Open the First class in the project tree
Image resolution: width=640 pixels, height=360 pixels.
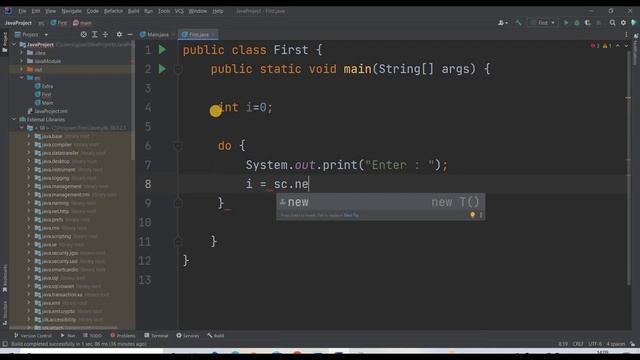click(43, 94)
